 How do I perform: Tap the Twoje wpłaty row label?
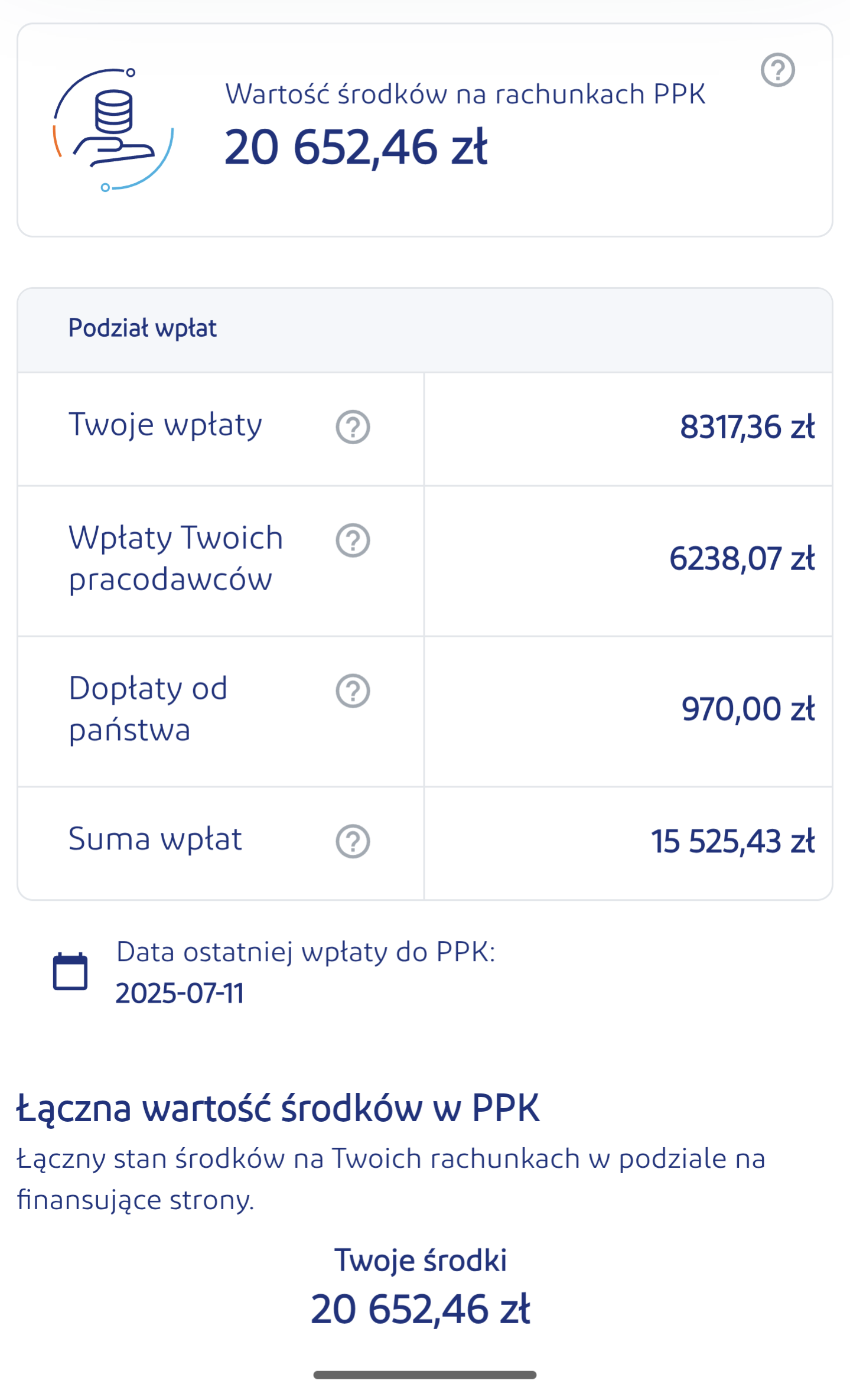pyautogui.click(x=165, y=425)
